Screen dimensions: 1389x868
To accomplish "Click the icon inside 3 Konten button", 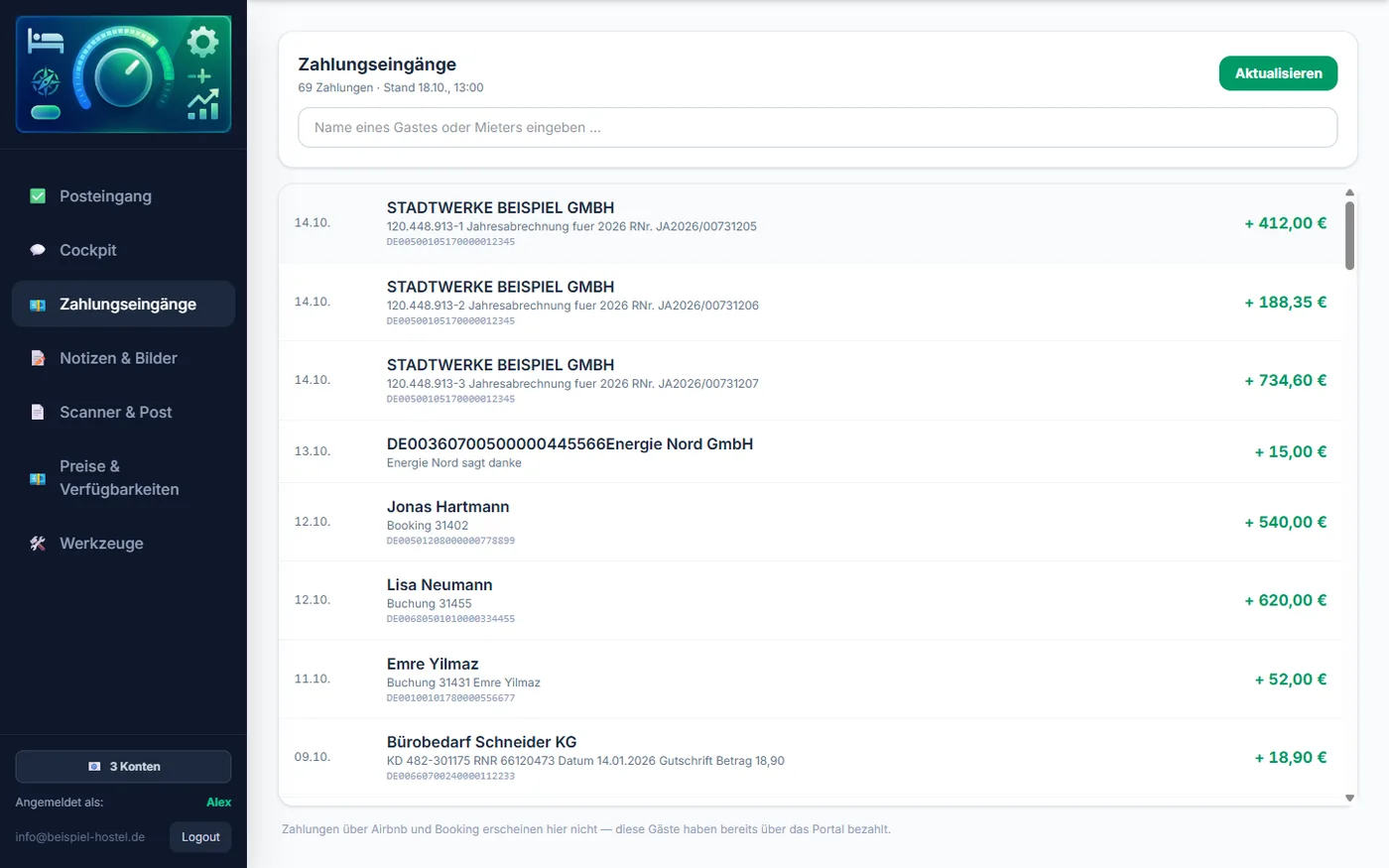I will tap(94, 767).
